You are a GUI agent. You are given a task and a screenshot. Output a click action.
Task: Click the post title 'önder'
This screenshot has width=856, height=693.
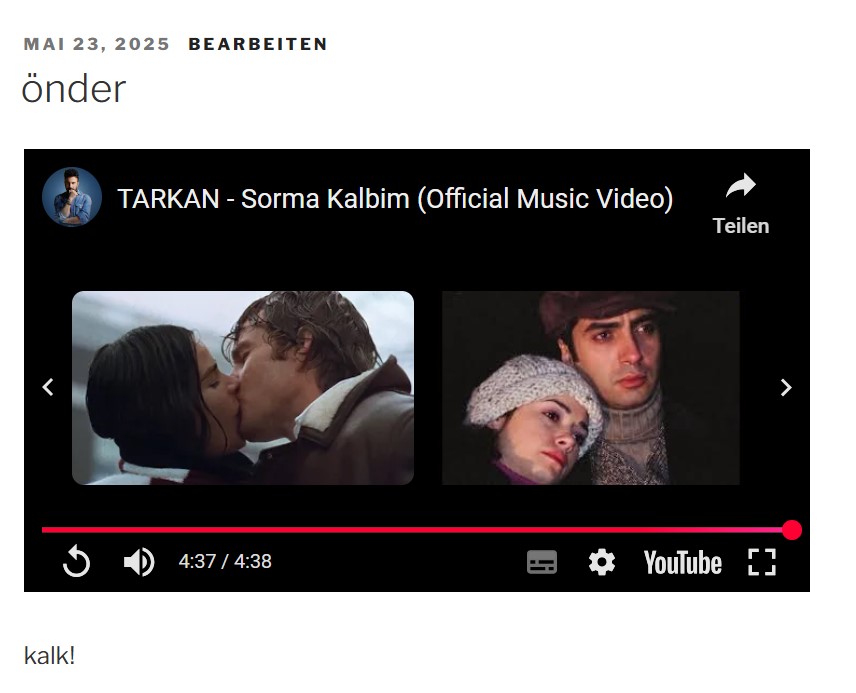coord(74,88)
